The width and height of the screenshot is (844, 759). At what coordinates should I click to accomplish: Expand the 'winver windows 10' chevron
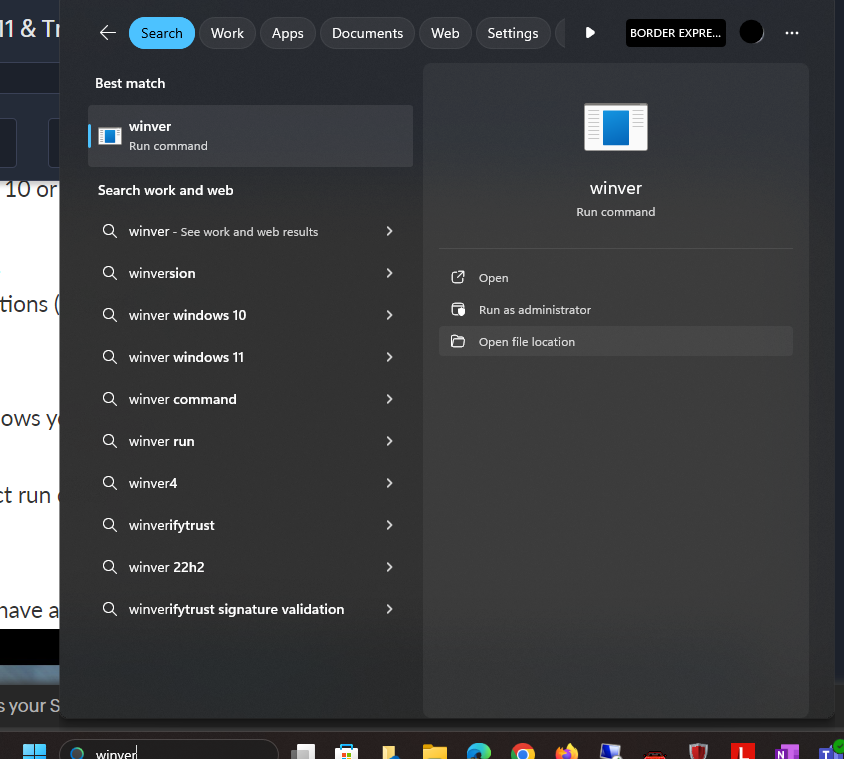pos(389,315)
